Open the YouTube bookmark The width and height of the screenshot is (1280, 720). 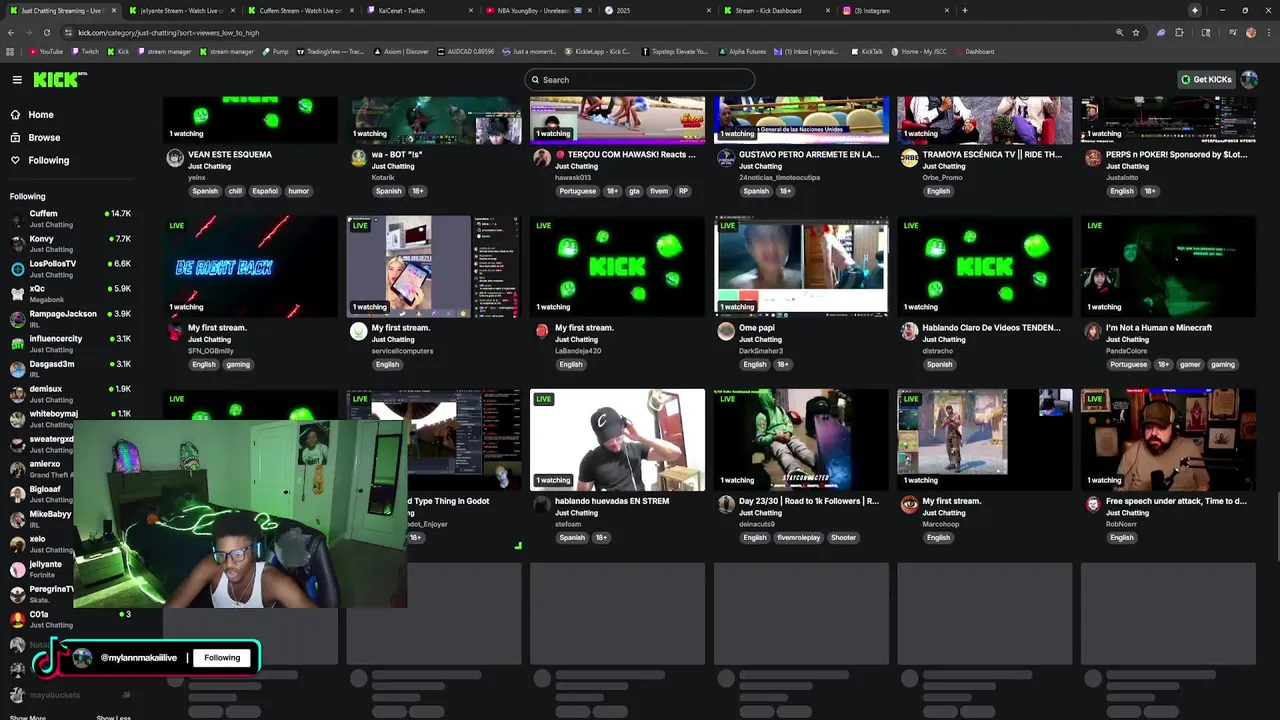point(46,52)
